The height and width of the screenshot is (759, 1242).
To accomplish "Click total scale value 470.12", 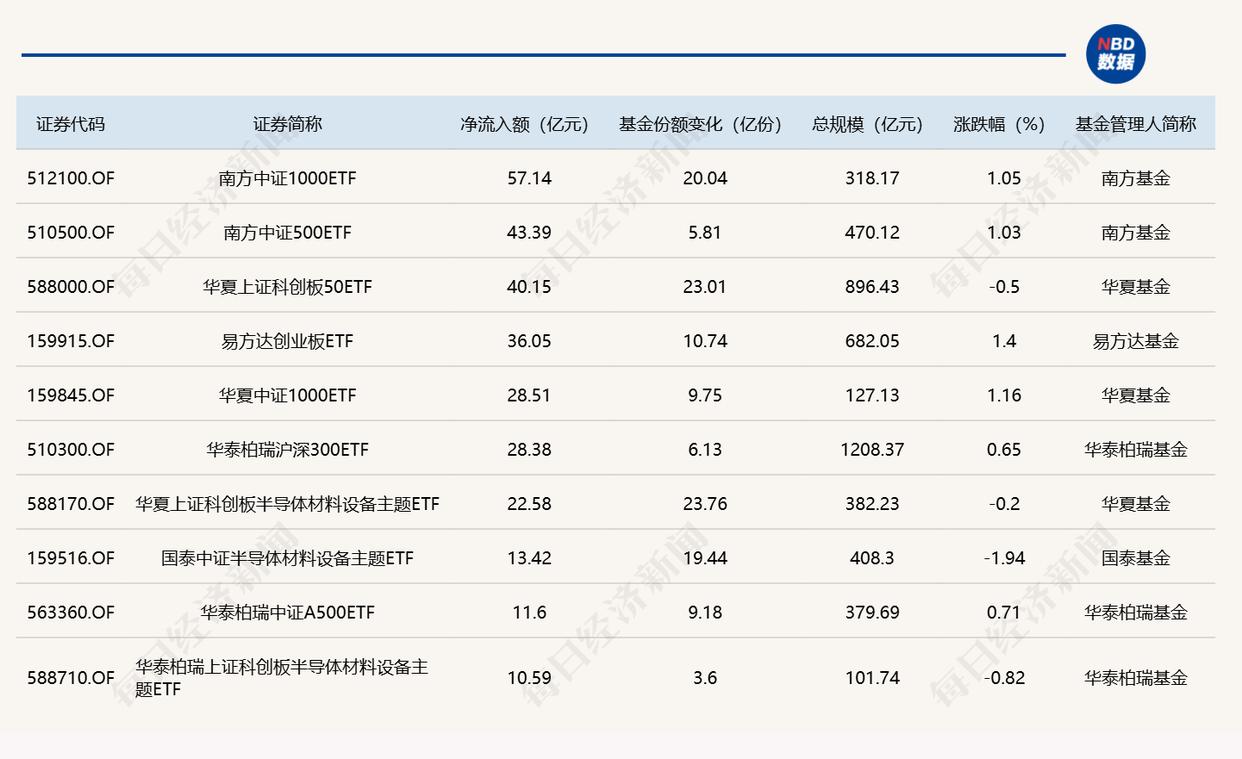I will pos(872,232).
